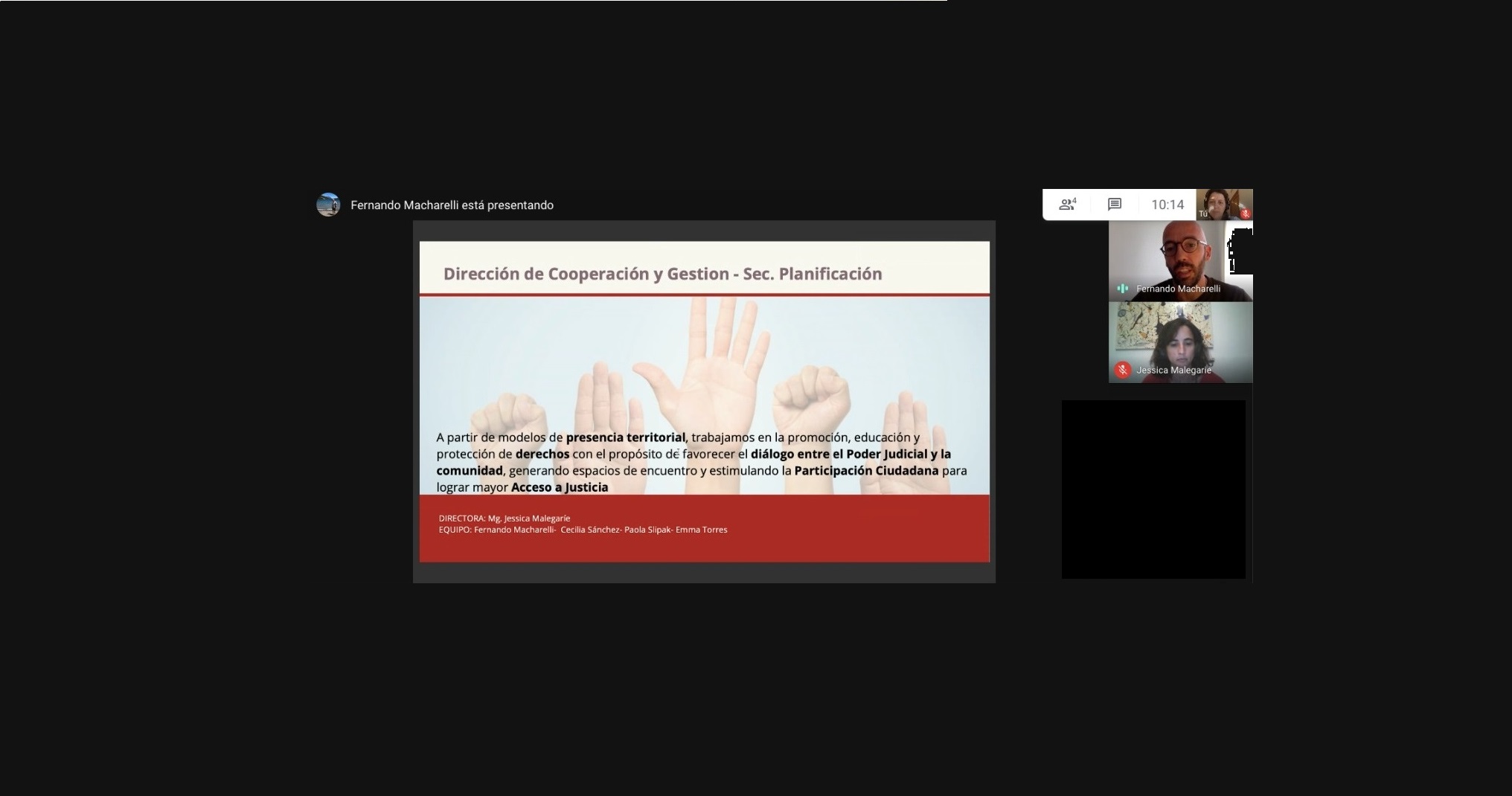Click the muted mic icon on your self-view

click(1245, 214)
